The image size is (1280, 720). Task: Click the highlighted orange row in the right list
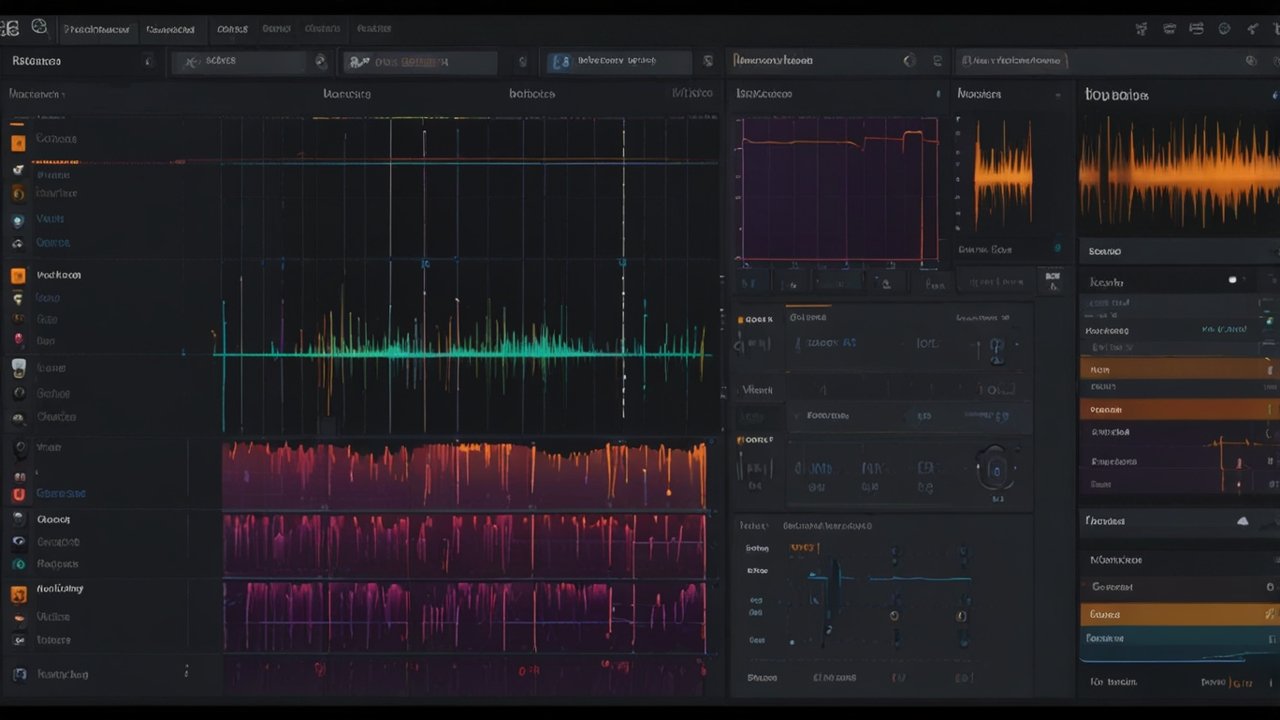[x=1176, y=369]
